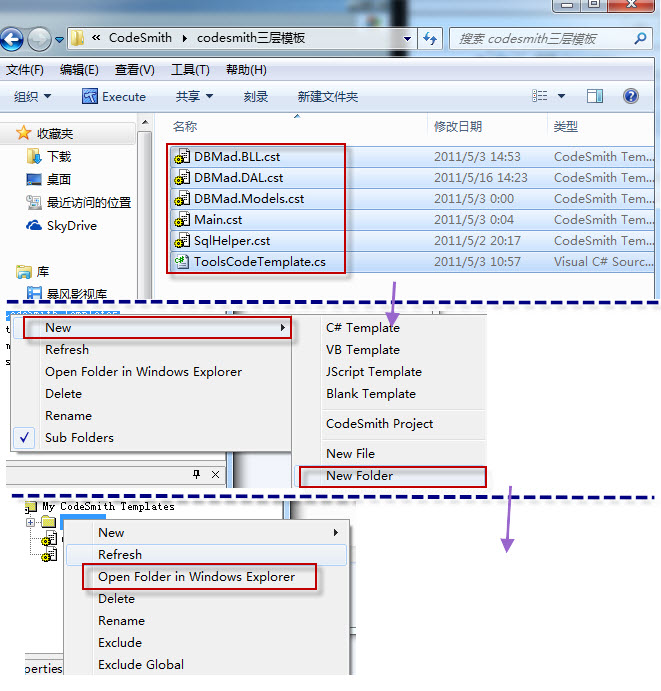Open the address bar history dropdown
This screenshot has width=661, height=691.
click(x=408, y=38)
